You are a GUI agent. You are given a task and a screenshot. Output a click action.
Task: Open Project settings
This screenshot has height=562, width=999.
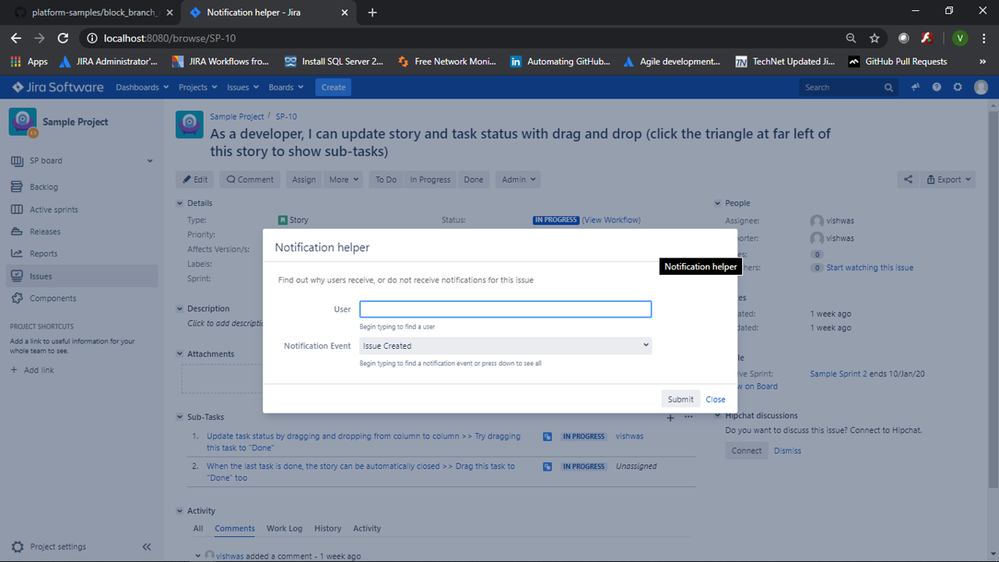click(57, 547)
